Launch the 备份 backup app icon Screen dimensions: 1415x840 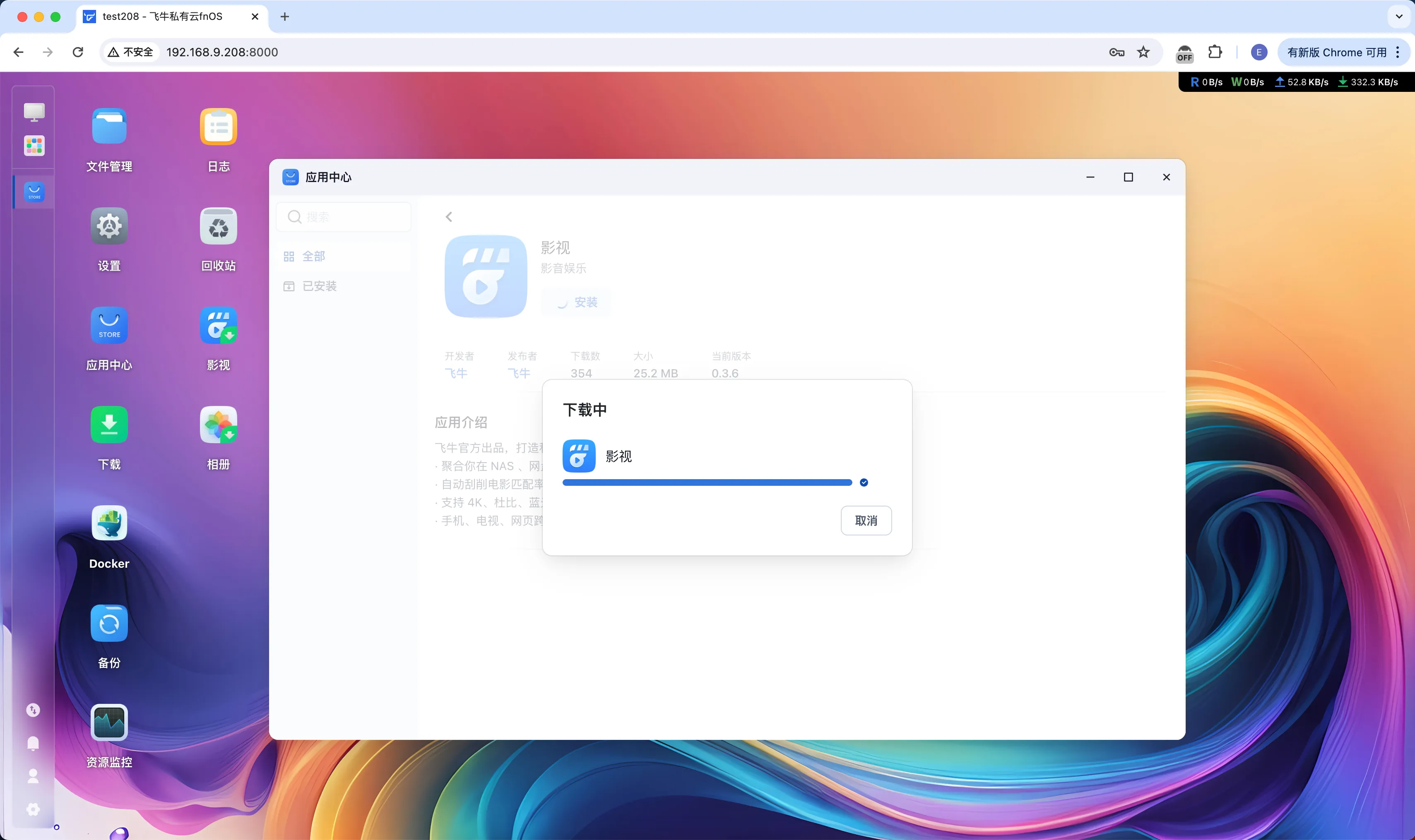pos(109,623)
